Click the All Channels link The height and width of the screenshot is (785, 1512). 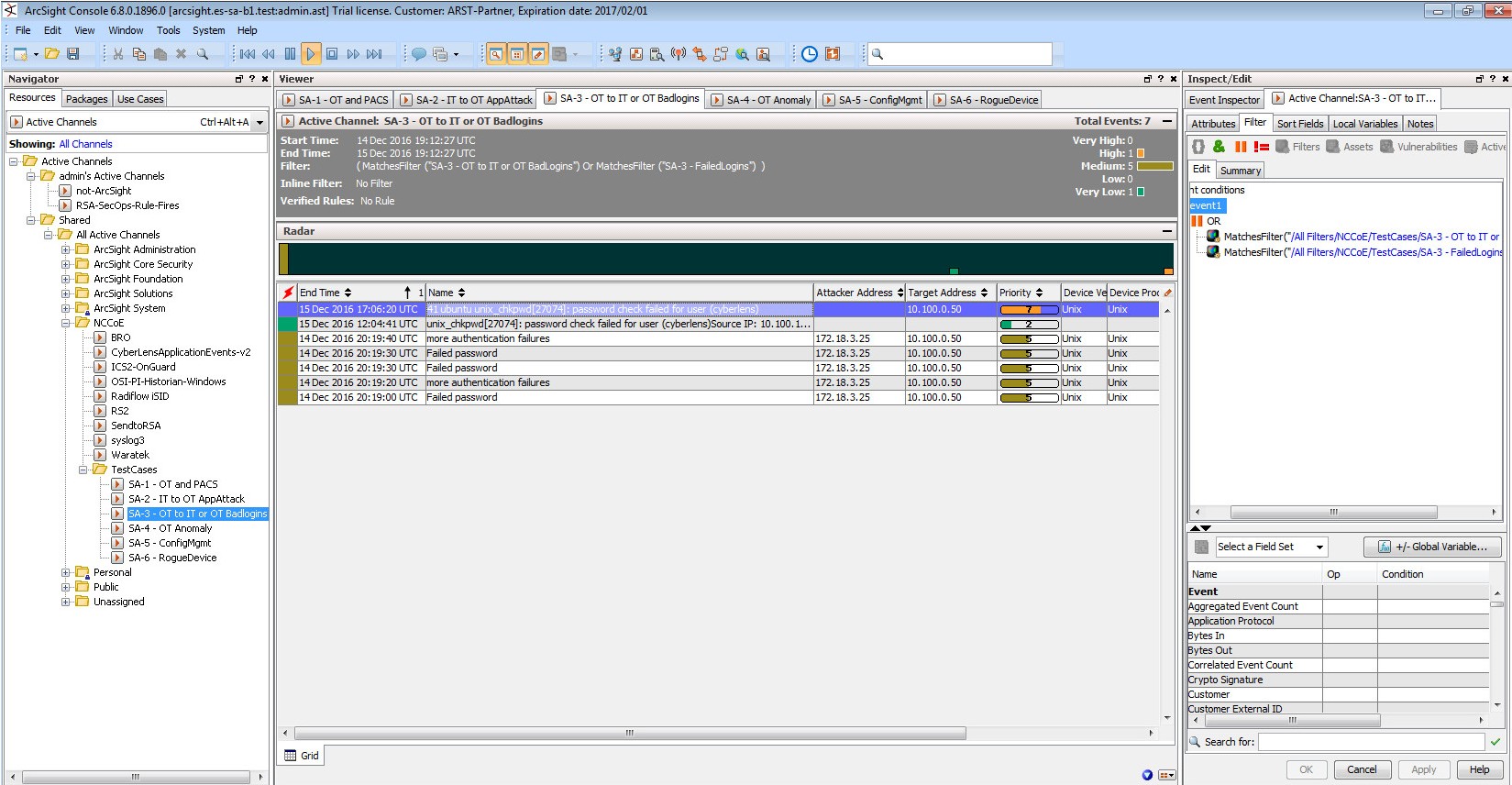pyautogui.click(x=85, y=144)
